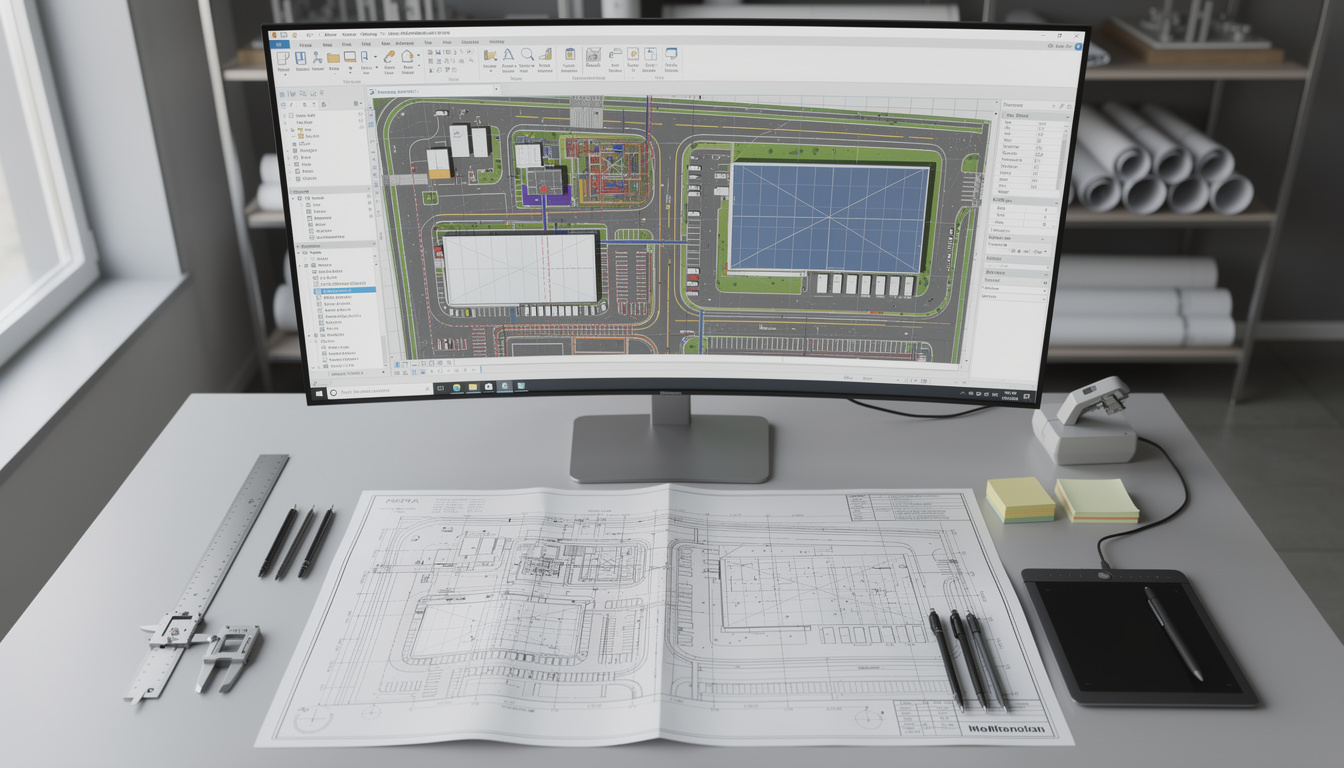Open the dropdown arrow under the first ribbon icon
The height and width of the screenshot is (768, 1344).
click(284, 75)
